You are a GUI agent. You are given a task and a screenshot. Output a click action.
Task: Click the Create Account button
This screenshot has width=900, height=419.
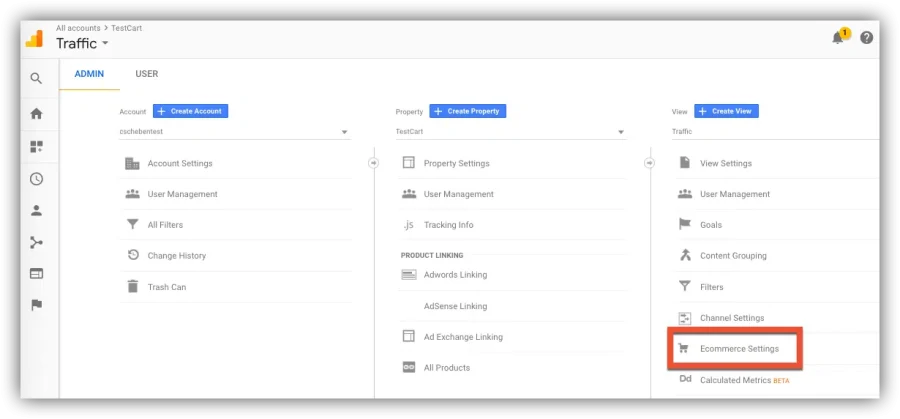click(191, 111)
